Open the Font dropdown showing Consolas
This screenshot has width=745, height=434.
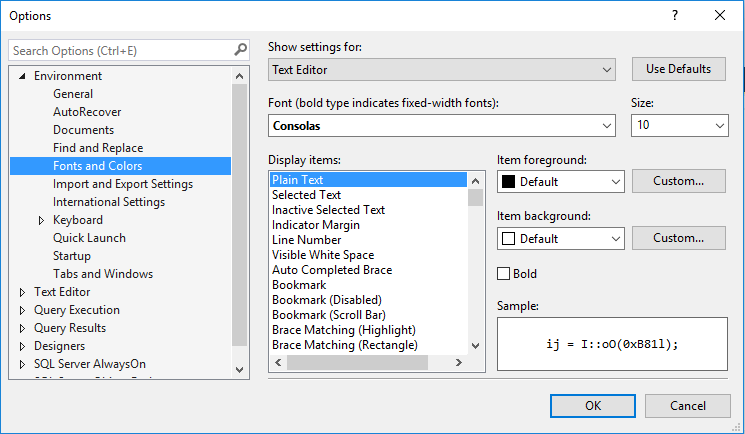[443, 126]
